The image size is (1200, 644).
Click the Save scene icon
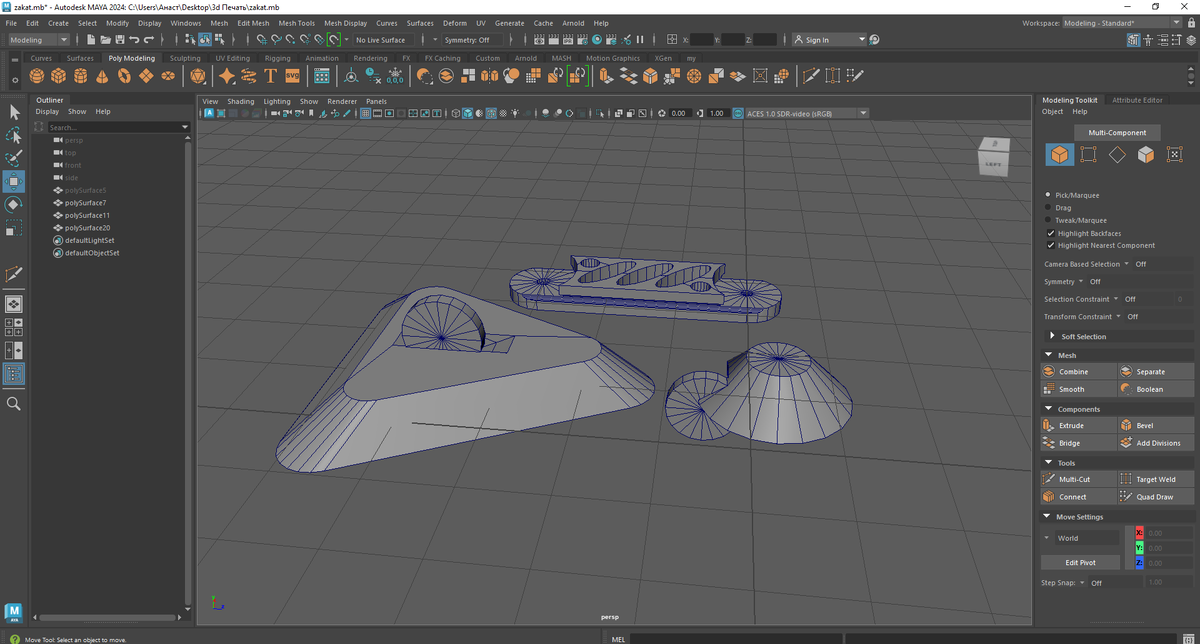[120, 40]
